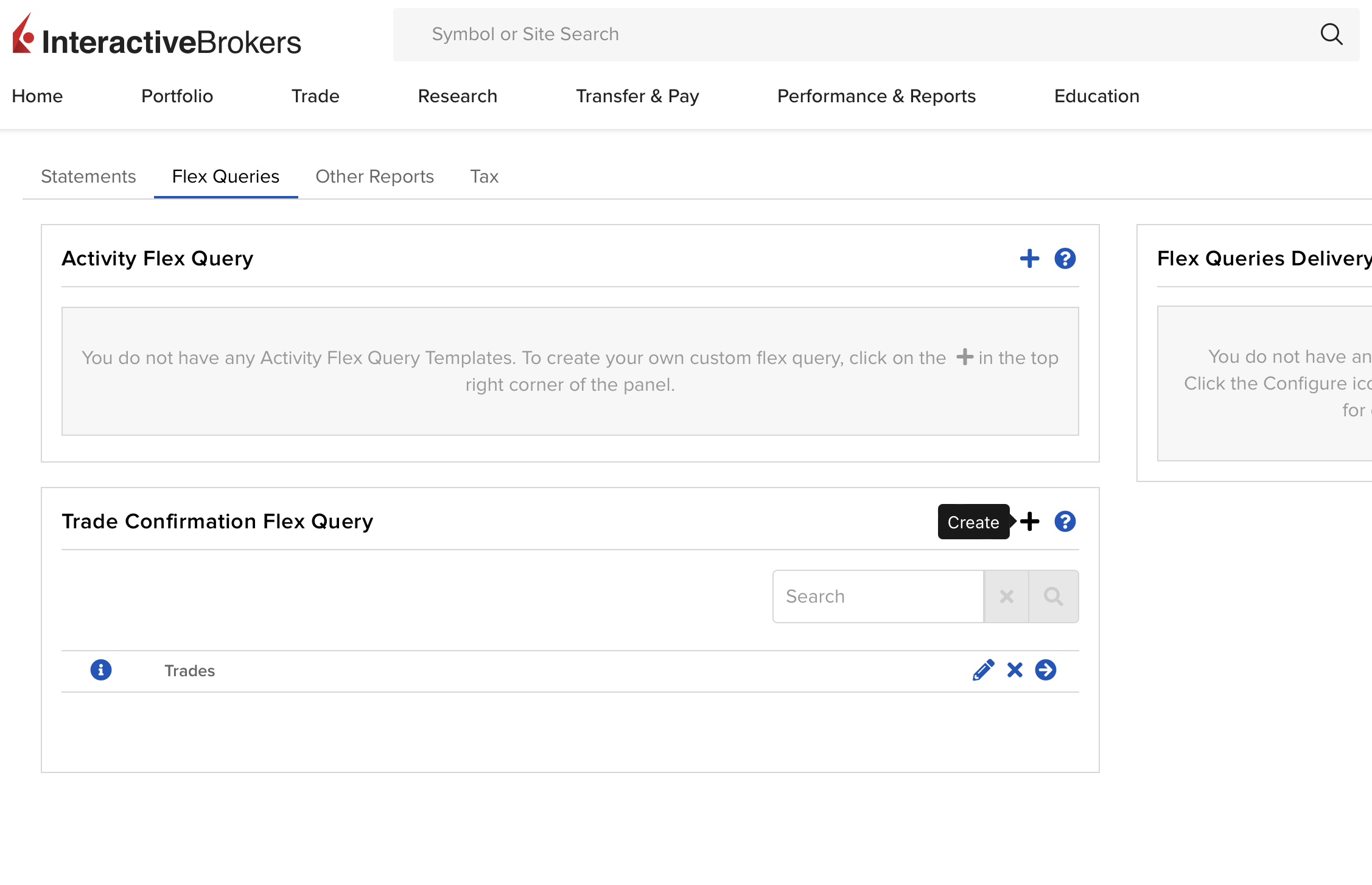Open help for Activity Flex Query
Viewport: 1372px width, 885px height.
pos(1065,259)
